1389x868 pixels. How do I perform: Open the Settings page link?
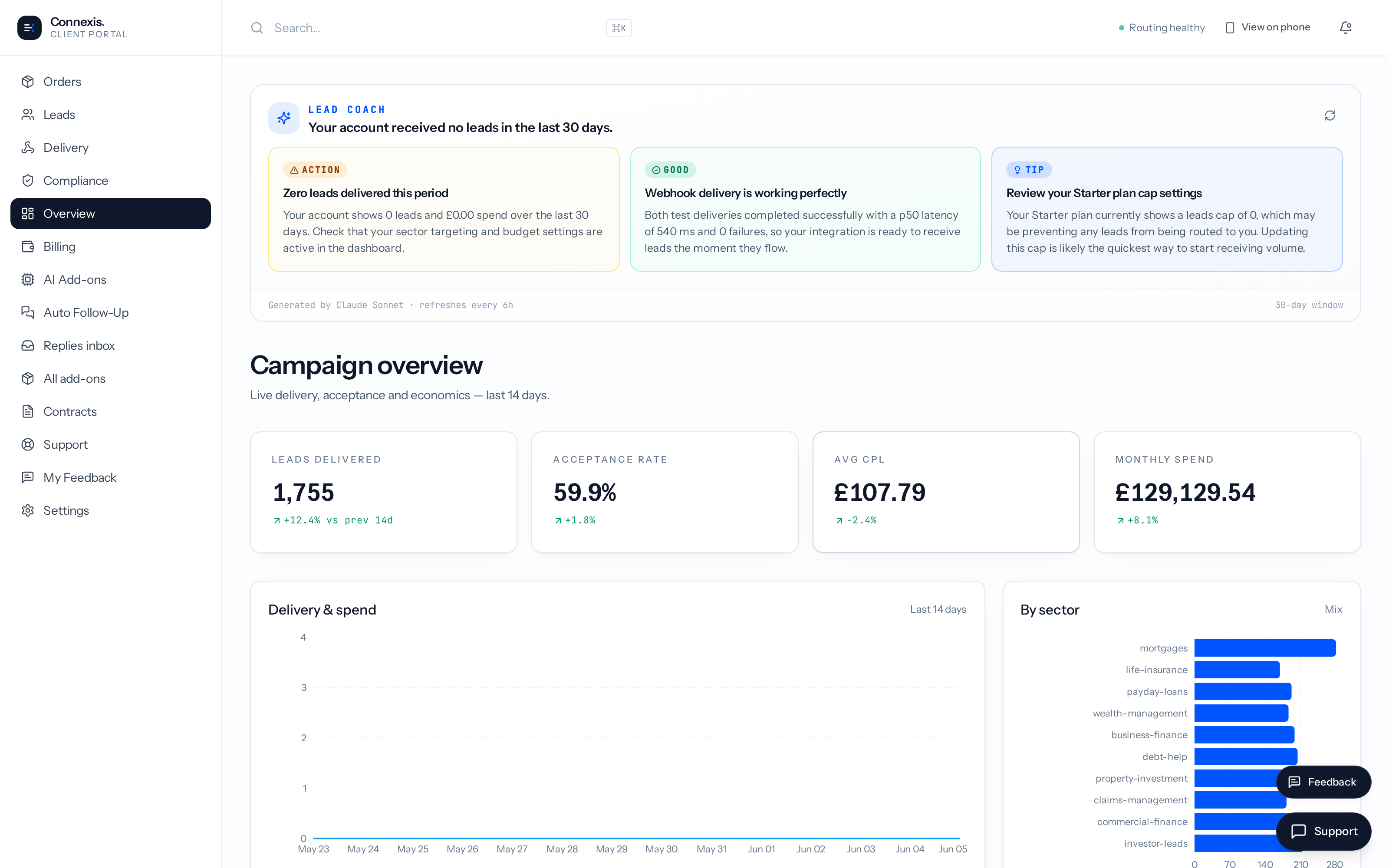[x=111, y=510]
